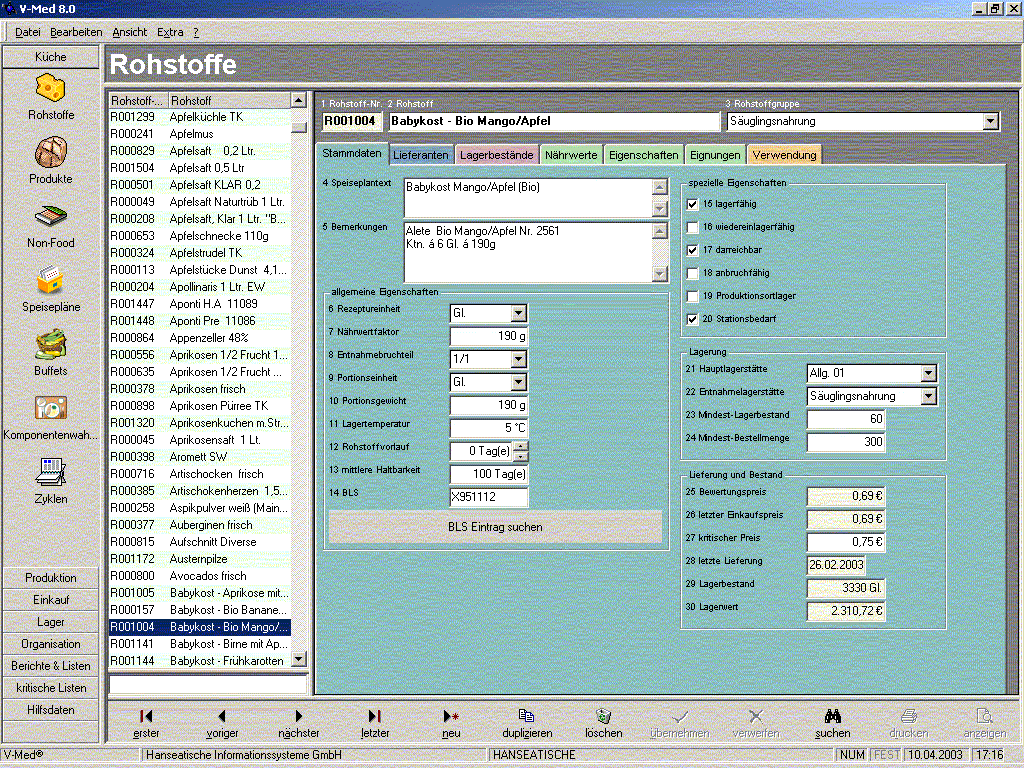Open the Rohstoffe cheese icon in sidebar

51,90
